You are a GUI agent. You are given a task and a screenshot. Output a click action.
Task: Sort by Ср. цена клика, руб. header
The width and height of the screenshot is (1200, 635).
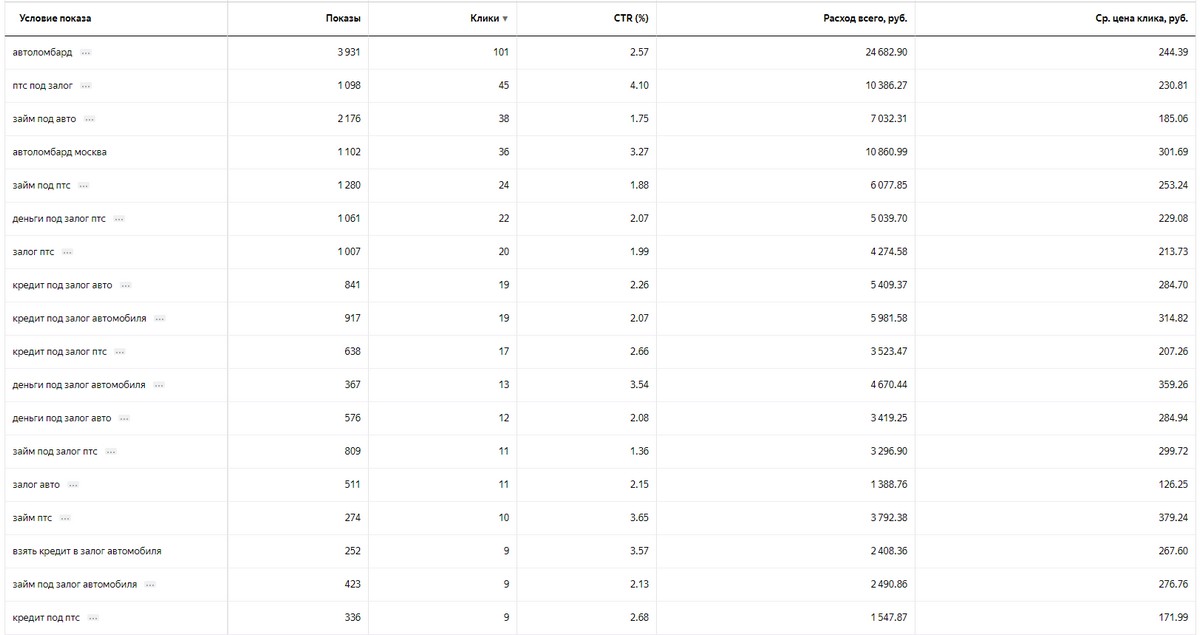[x=1139, y=18]
